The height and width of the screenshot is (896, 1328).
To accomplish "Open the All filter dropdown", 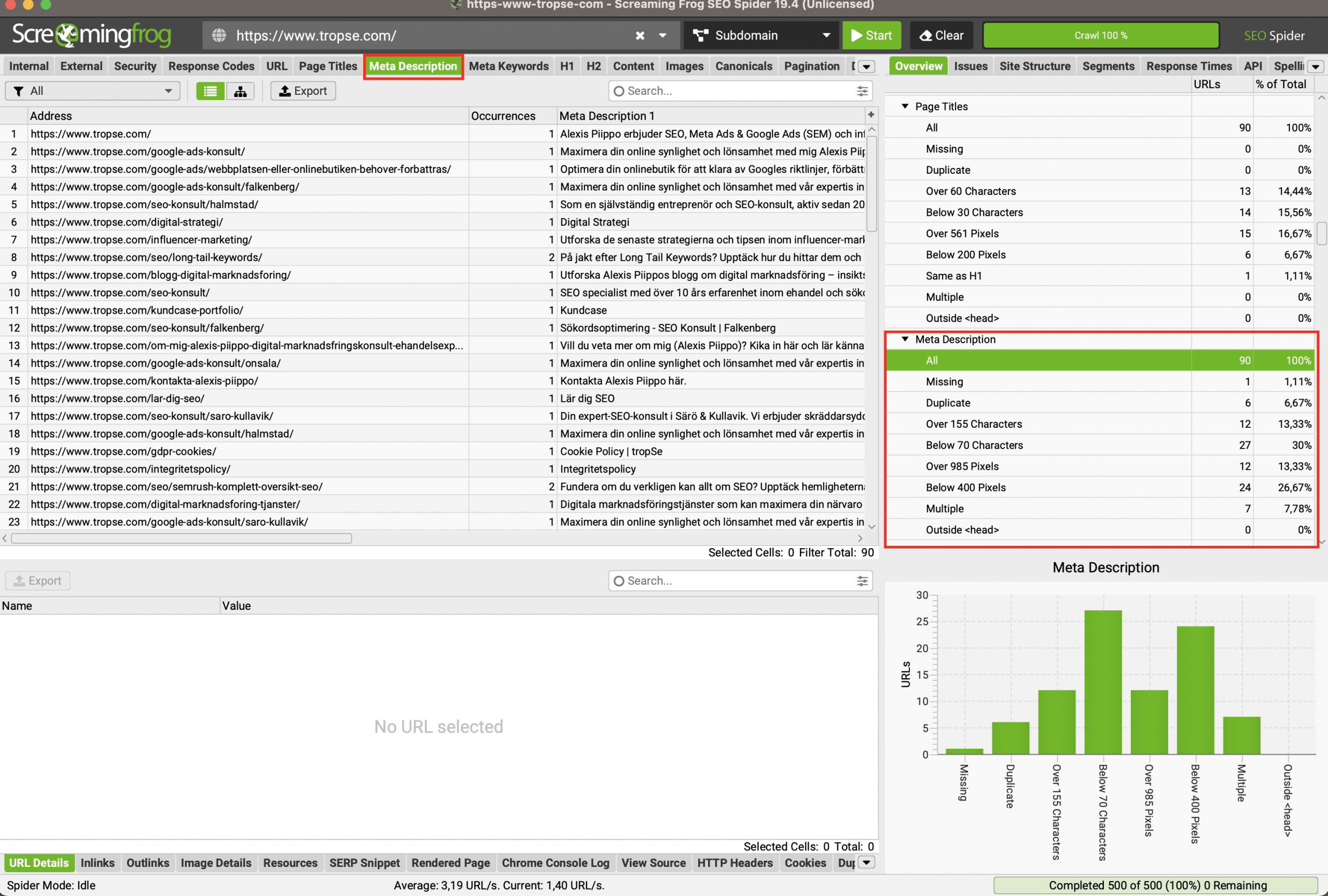I will pos(92,91).
